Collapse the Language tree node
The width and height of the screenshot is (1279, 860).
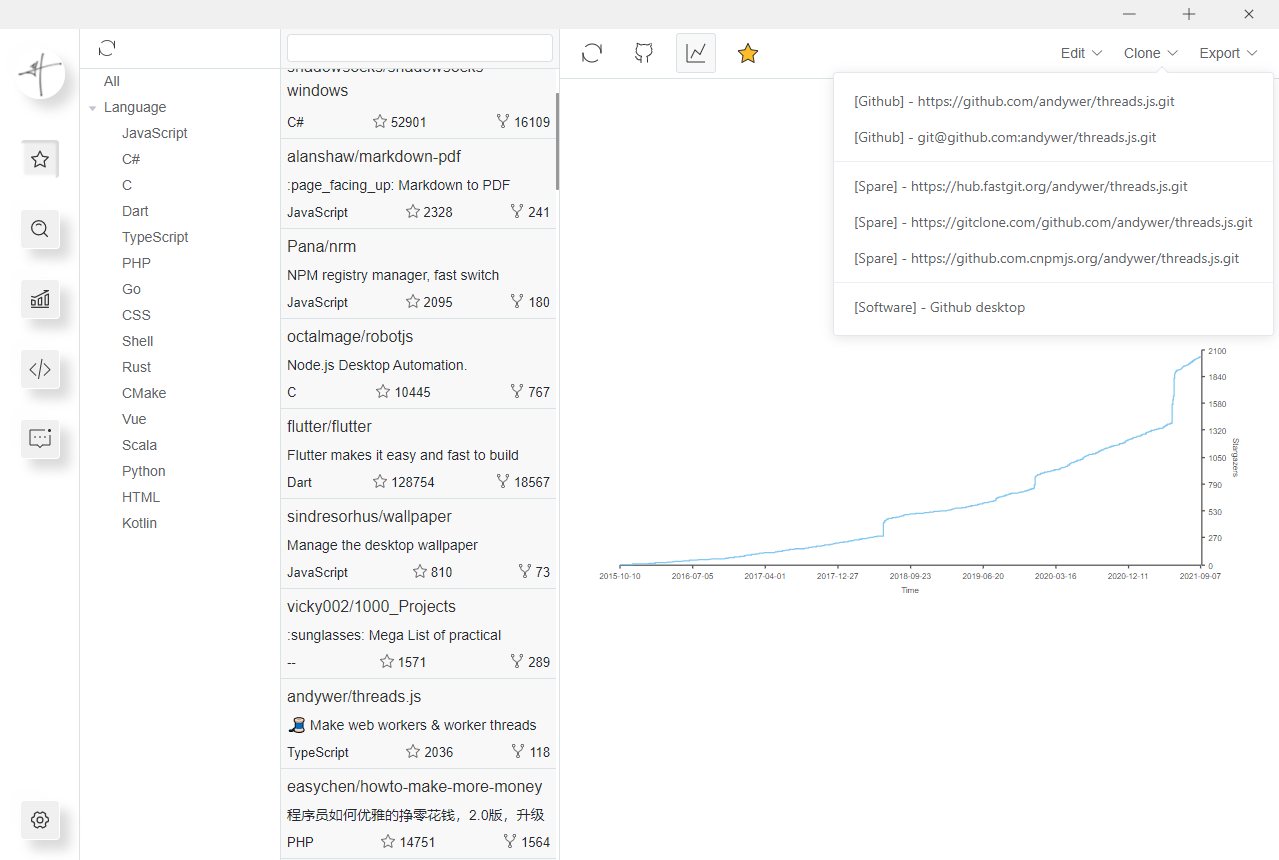[x=92, y=108]
